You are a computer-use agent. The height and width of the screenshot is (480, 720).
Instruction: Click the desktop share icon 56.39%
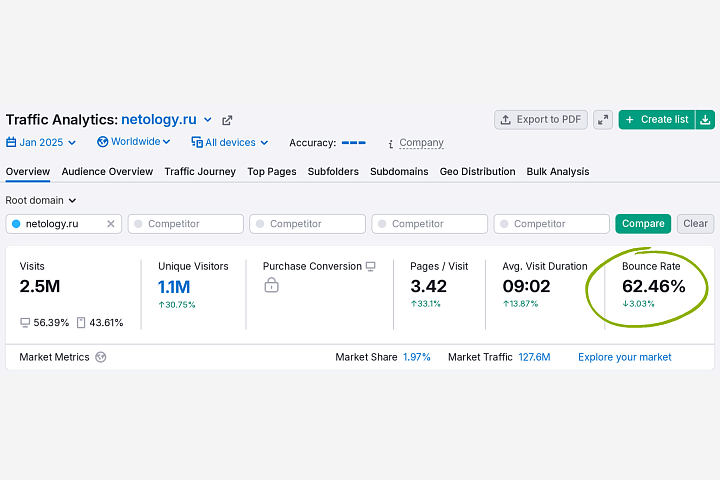pyautogui.click(x=25, y=322)
